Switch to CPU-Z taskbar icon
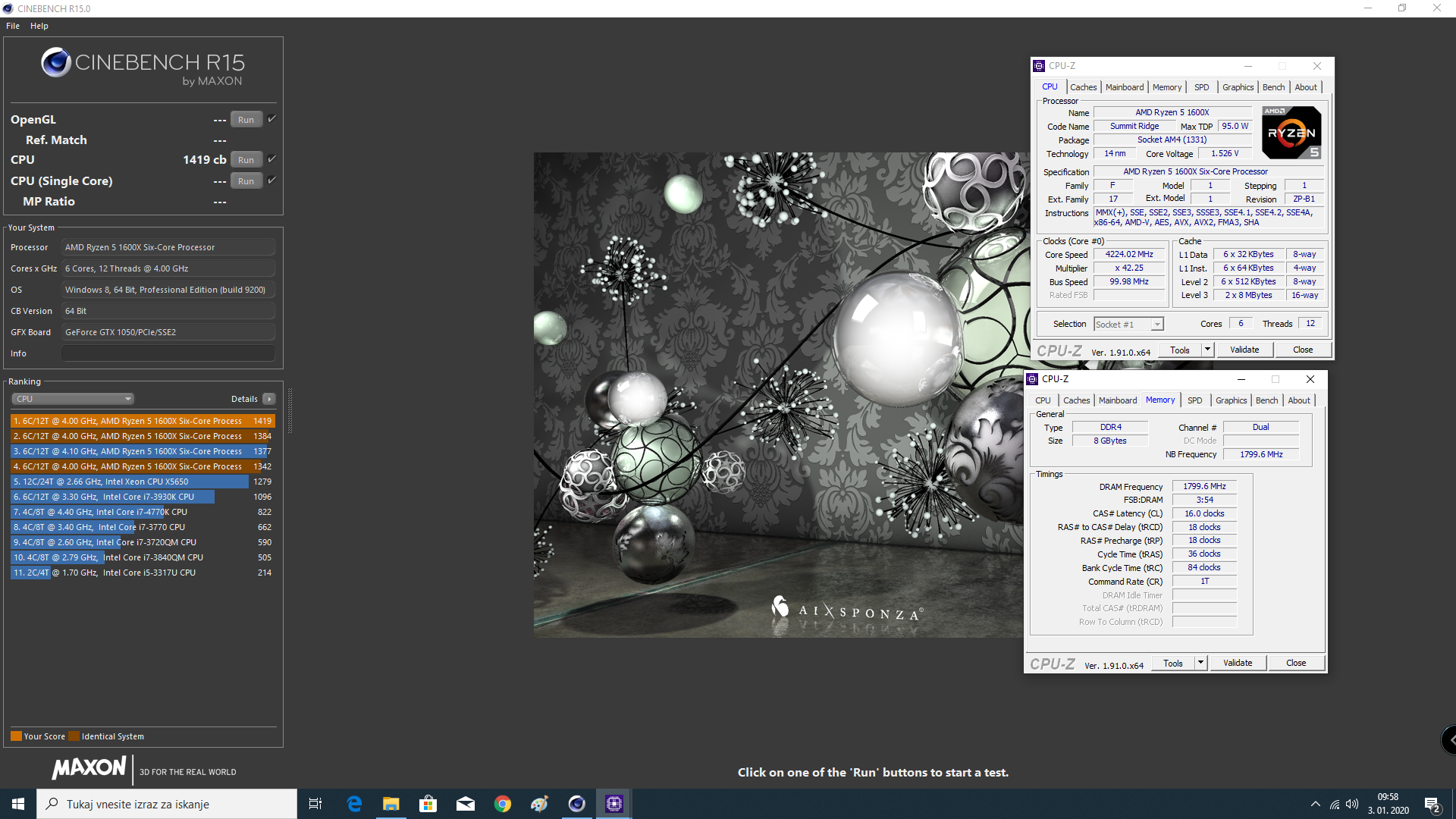This screenshot has height=819, width=1456. 613,804
